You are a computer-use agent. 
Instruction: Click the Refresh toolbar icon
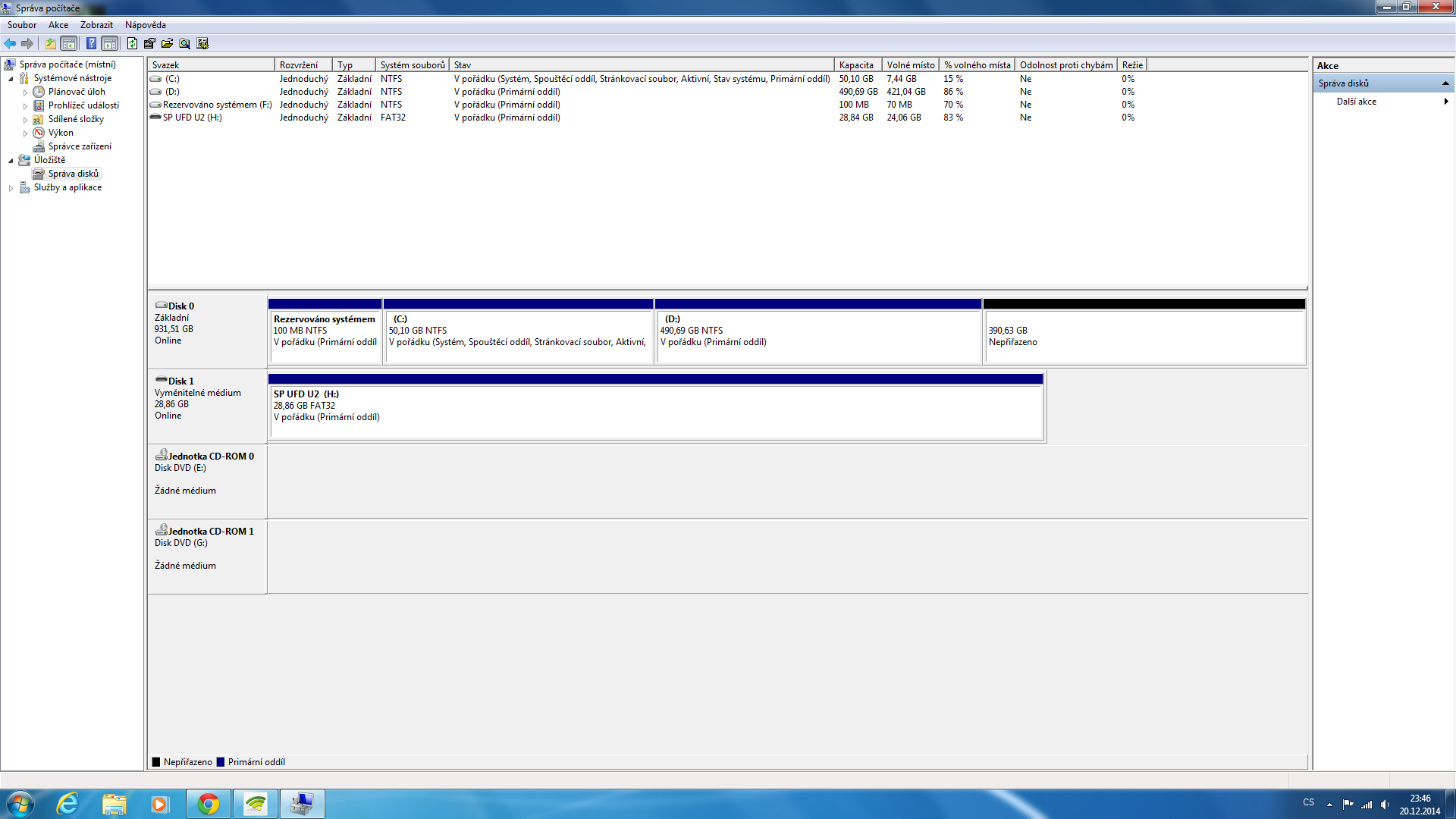coord(132,43)
